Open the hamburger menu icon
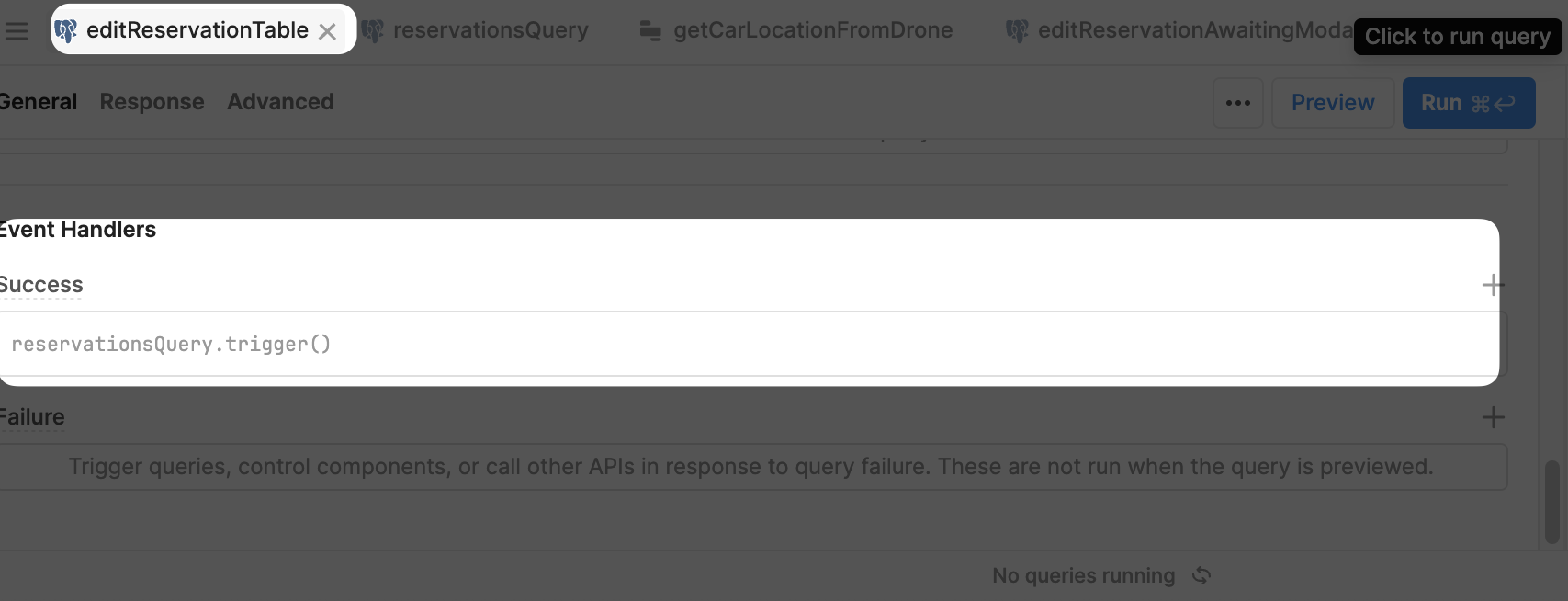 pos(16,31)
